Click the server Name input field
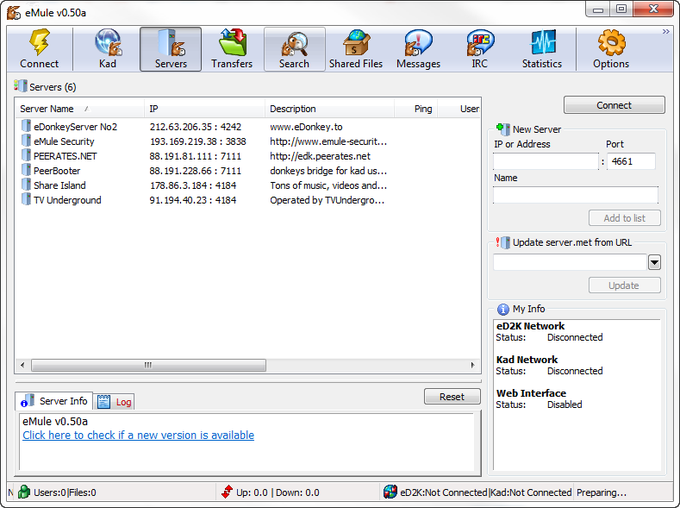Screen dimensions: 680x508 click(575, 195)
